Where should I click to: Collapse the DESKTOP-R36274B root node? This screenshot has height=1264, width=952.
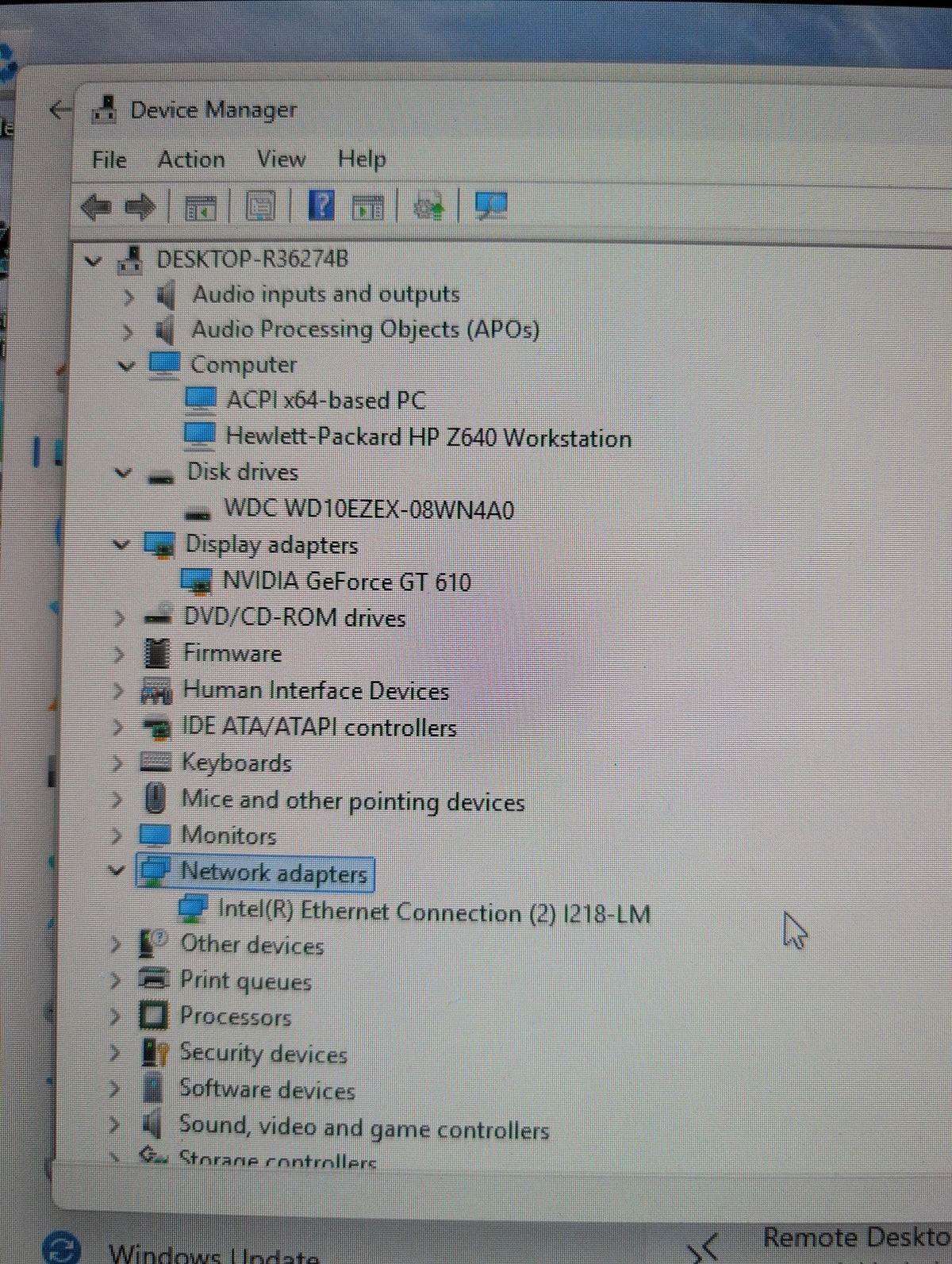pos(94,260)
